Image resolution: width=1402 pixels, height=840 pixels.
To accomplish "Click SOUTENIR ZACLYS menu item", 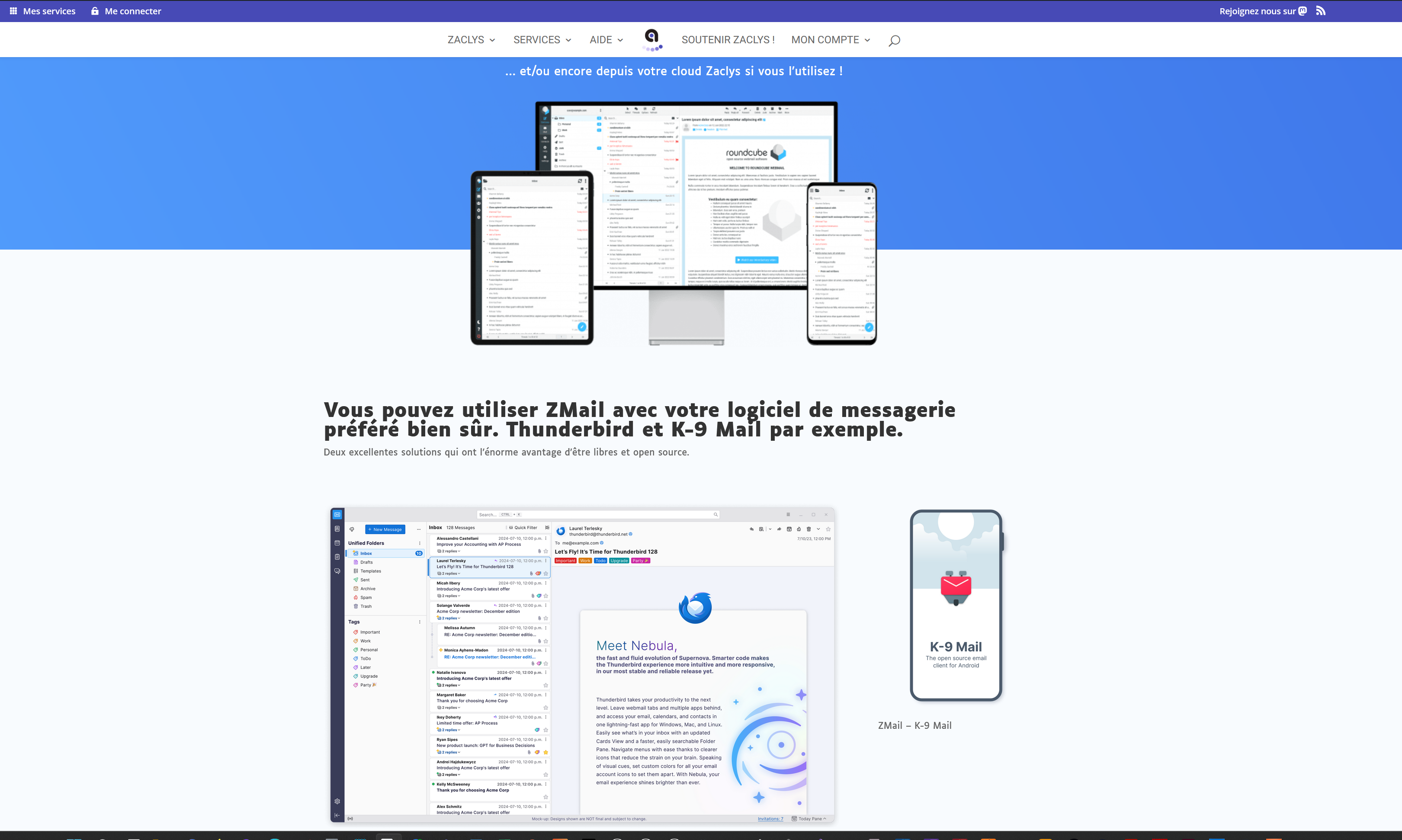I will click(x=728, y=39).
